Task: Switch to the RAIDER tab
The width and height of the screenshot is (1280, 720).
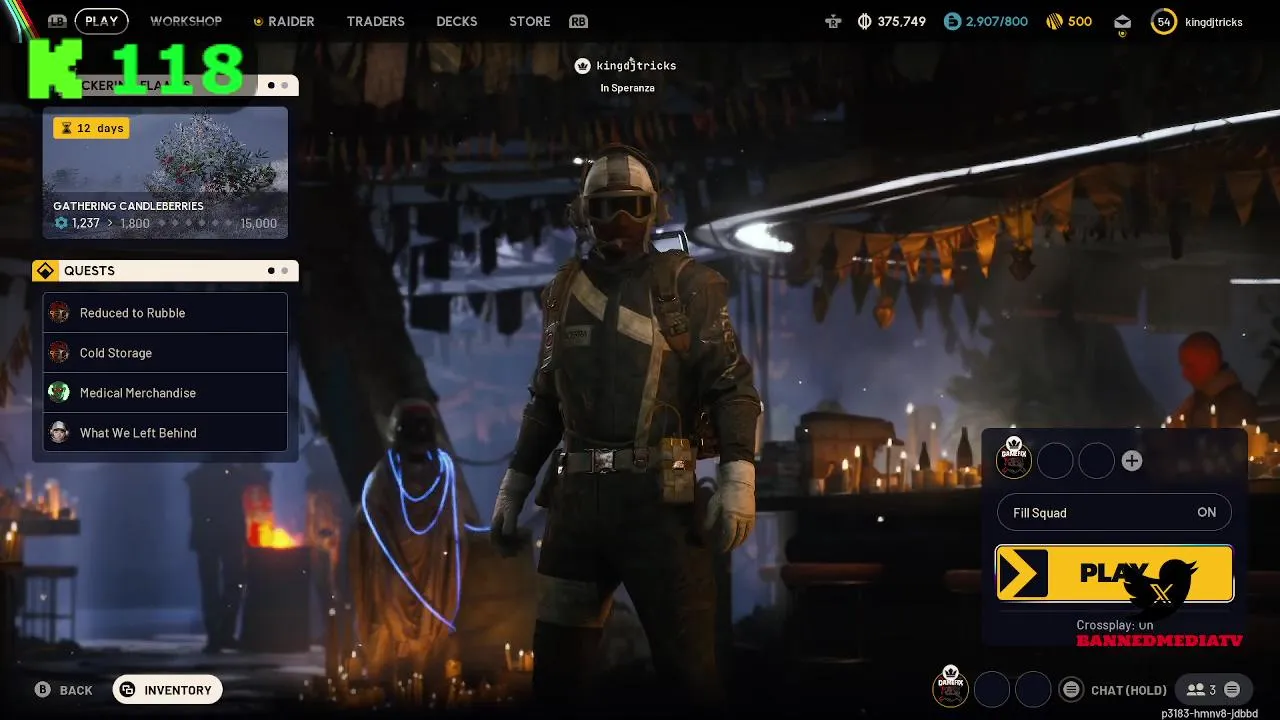Action: pos(284,21)
